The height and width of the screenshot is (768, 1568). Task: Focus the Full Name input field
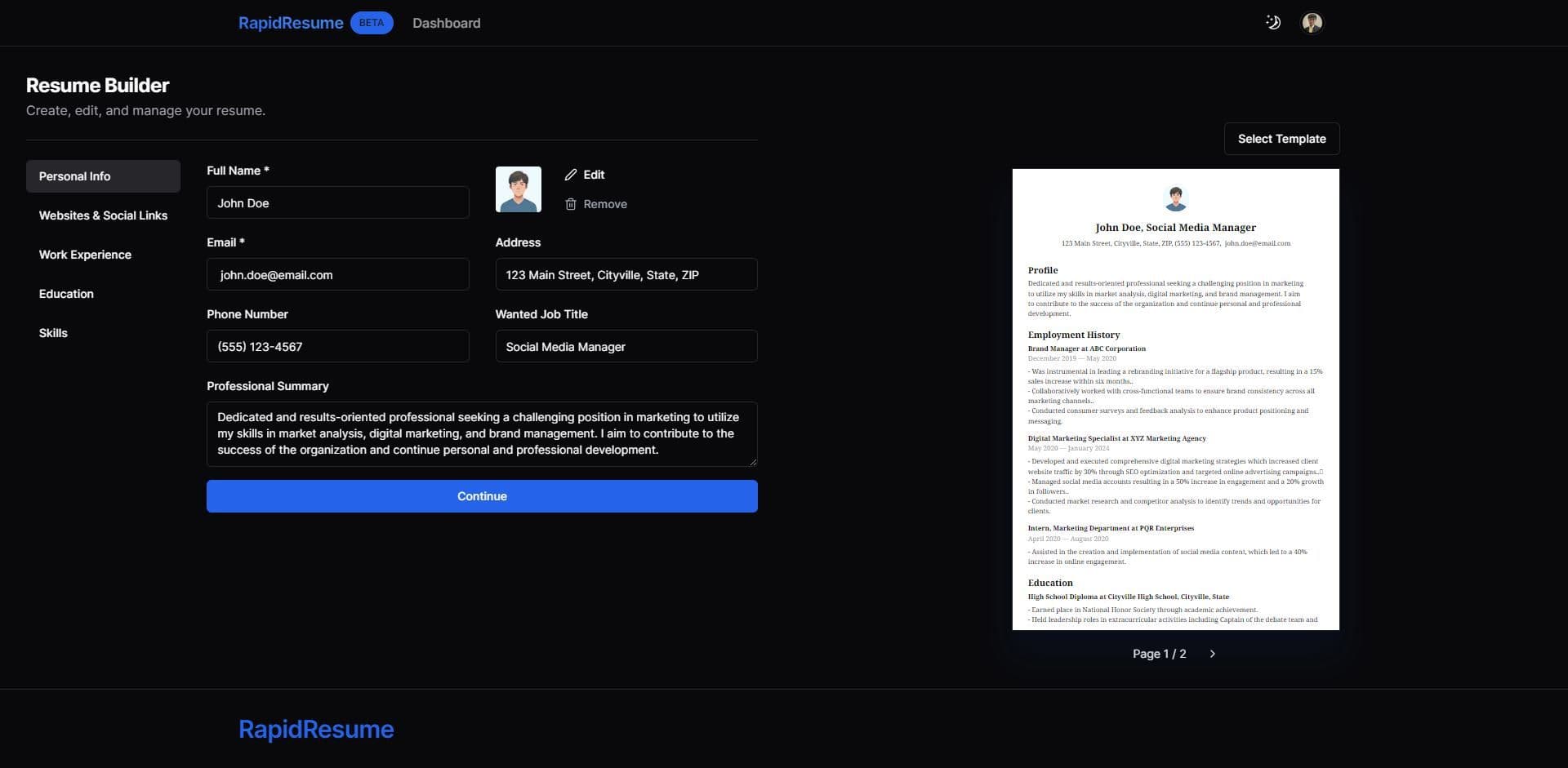pos(337,202)
